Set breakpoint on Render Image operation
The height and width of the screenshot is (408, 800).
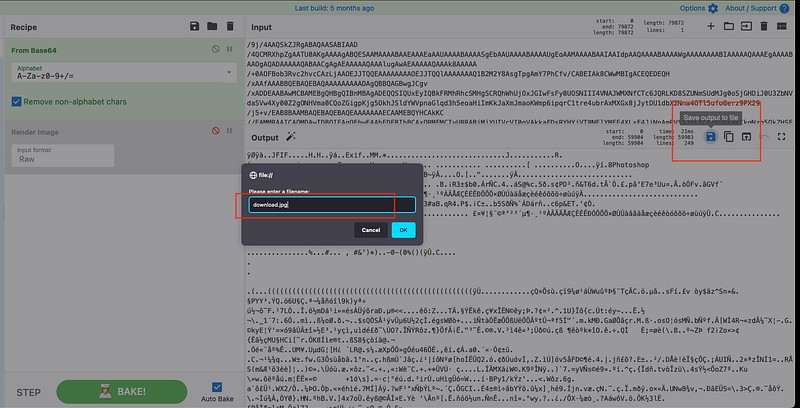coord(230,131)
